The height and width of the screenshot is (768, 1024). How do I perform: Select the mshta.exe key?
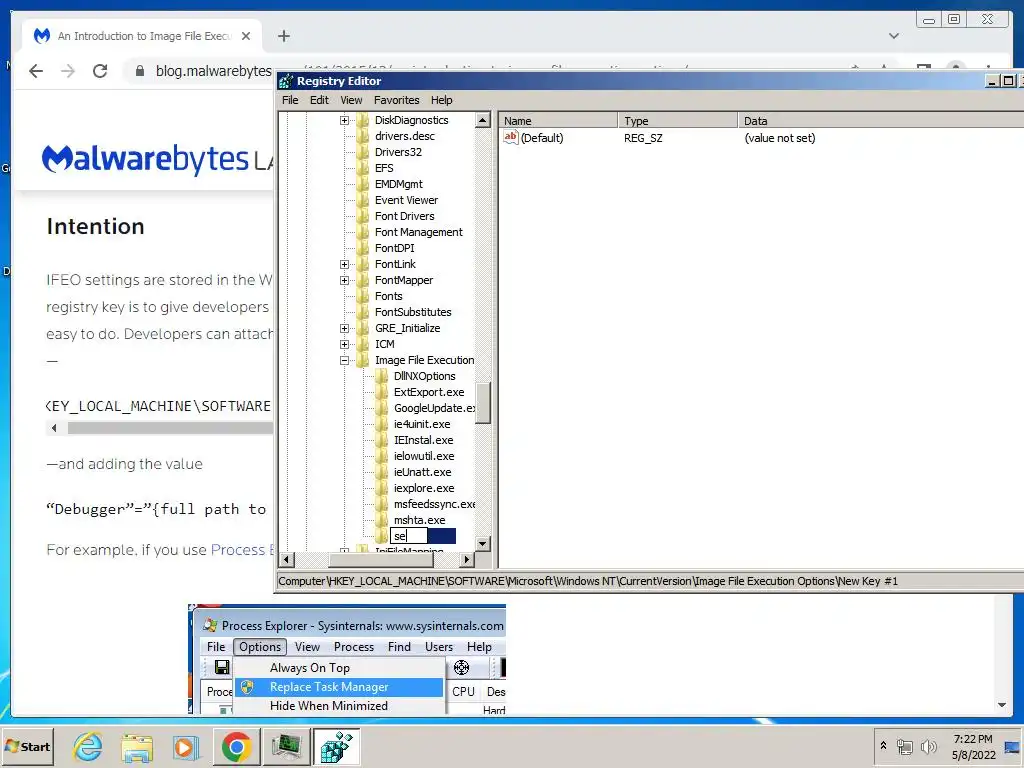(419, 520)
